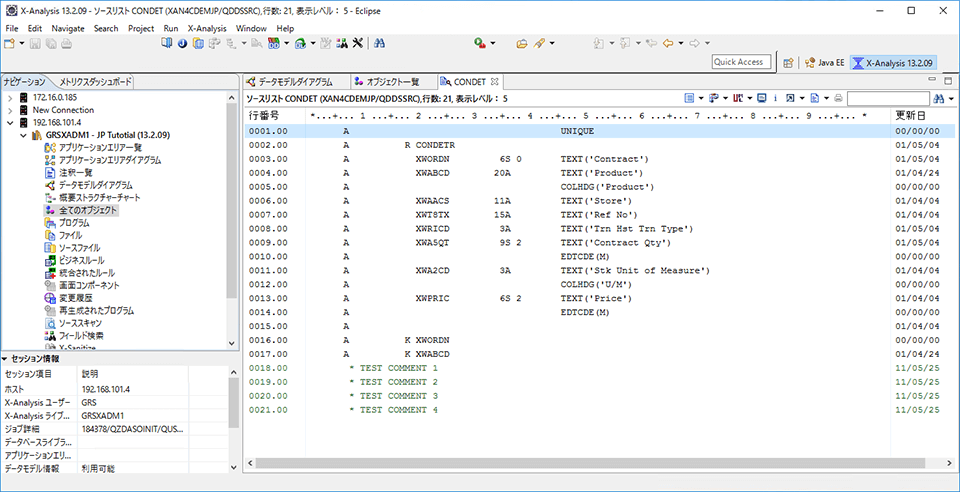Open dropdown next to red-green DD icon
The height and width of the screenshot is (492, 960).
click(285, 43)
